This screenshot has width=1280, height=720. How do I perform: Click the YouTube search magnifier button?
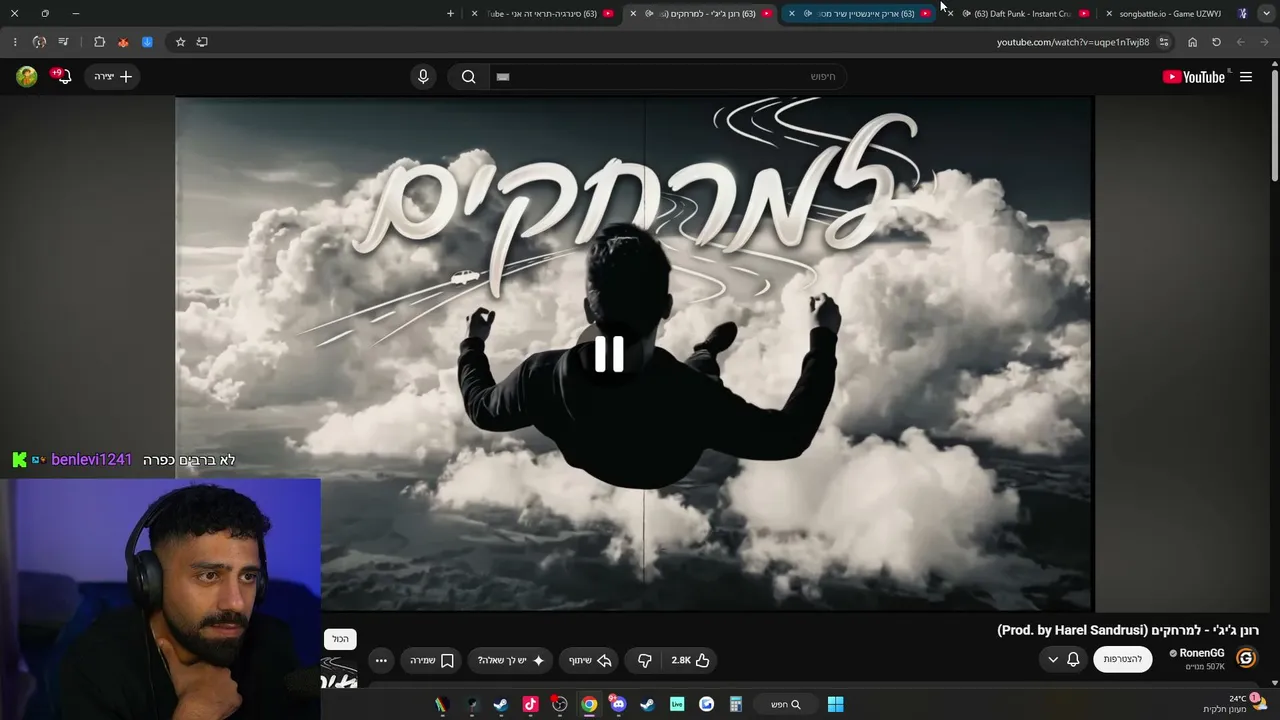click(468, 77)
